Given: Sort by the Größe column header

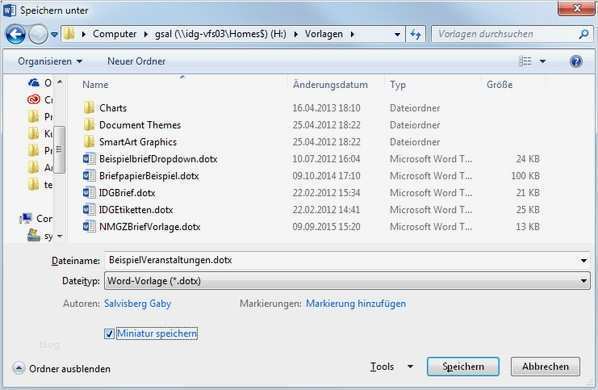Looking at the screenshot, I should [499, 85].
